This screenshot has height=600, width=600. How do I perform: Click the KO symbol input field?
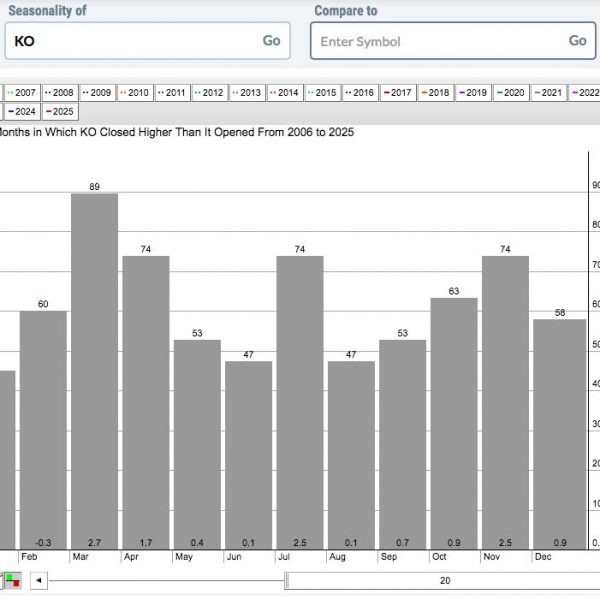[147, 41]
